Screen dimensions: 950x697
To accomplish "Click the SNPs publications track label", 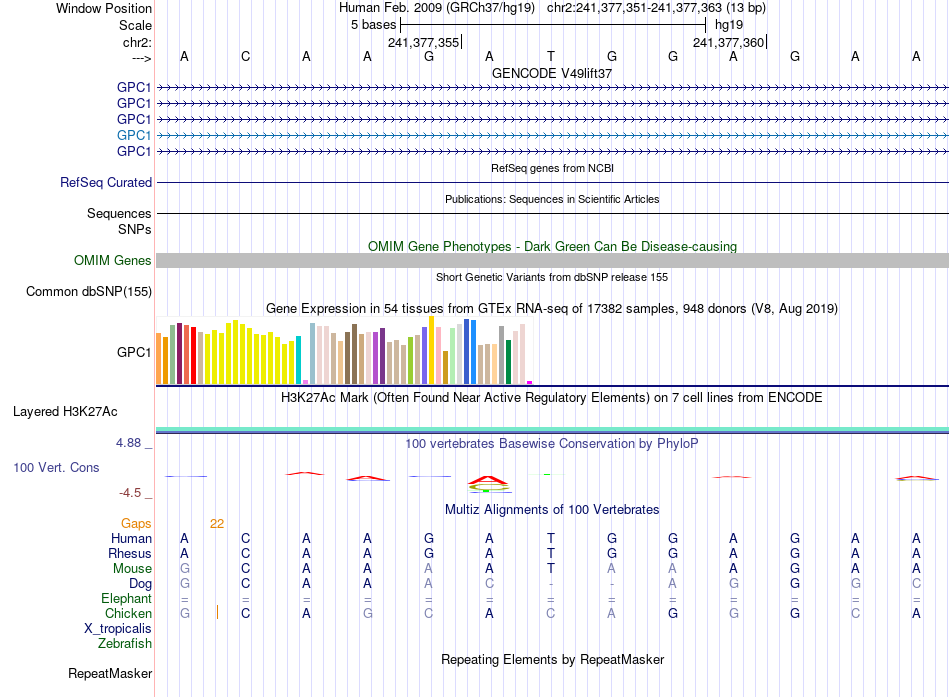I will pyautogui.click(x=135, y=229).
